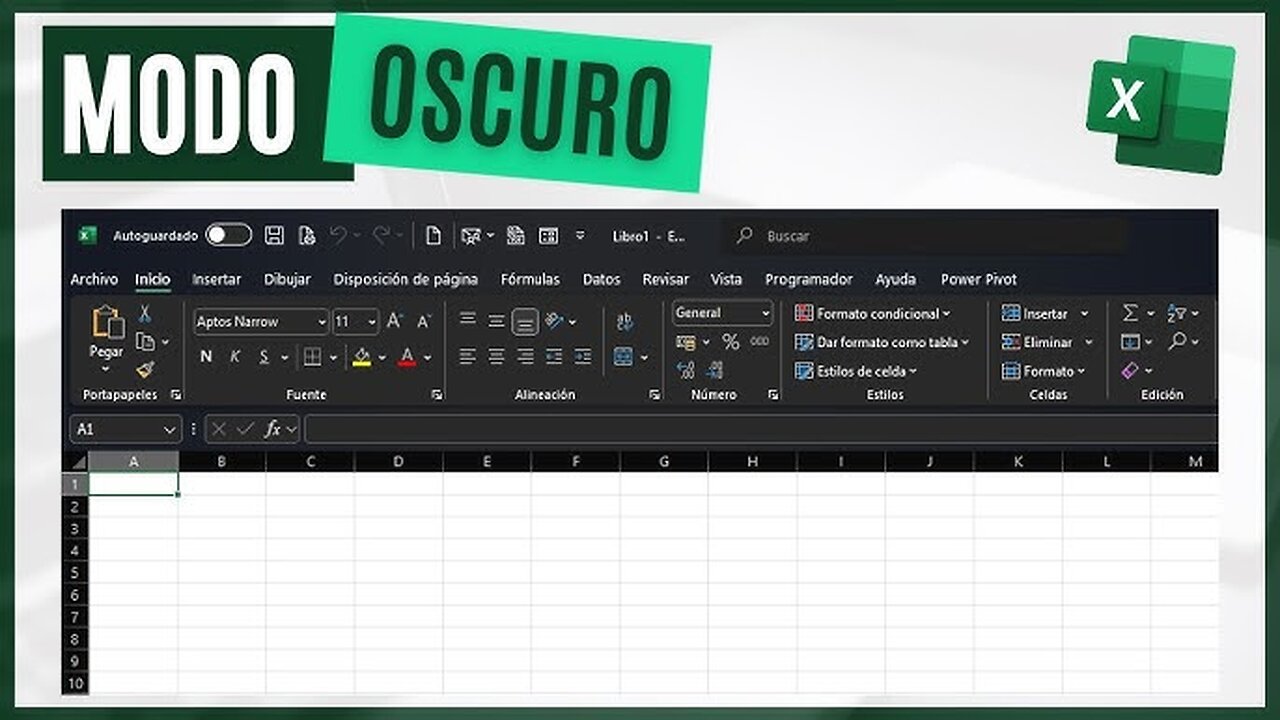
Task: Click the Orientation angled text icon
Action: [555, 321]
